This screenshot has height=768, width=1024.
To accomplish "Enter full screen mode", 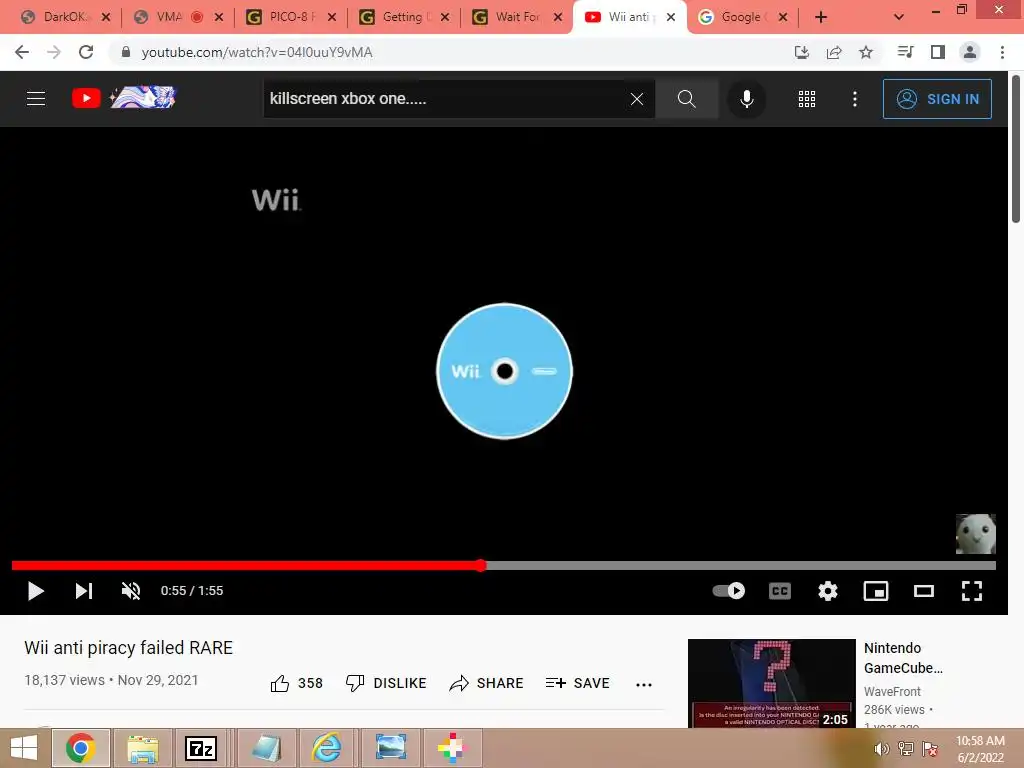I will click(972, 591).
